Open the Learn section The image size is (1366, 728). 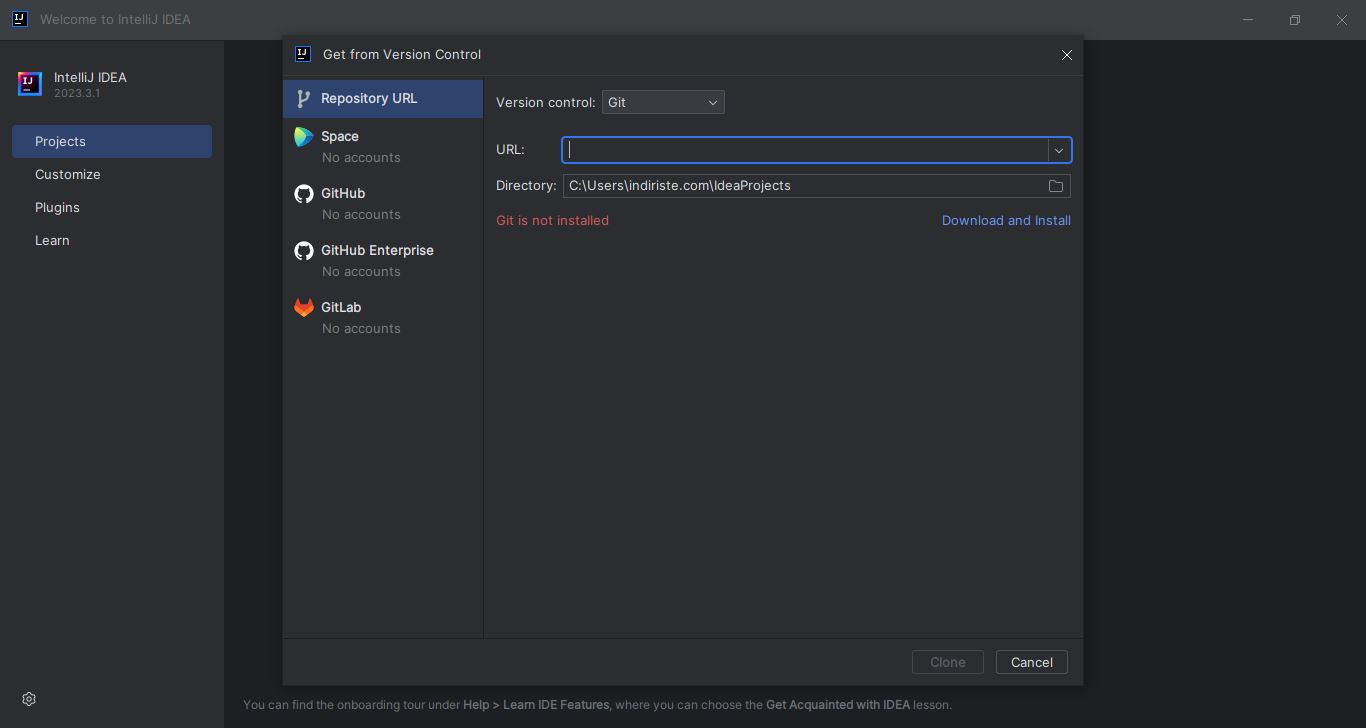point(112,240)
